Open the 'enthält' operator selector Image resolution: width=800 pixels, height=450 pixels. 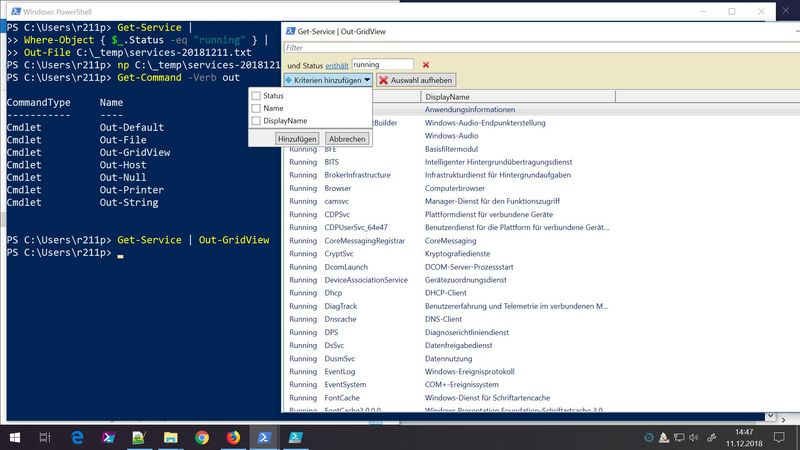tap(336, 65)
